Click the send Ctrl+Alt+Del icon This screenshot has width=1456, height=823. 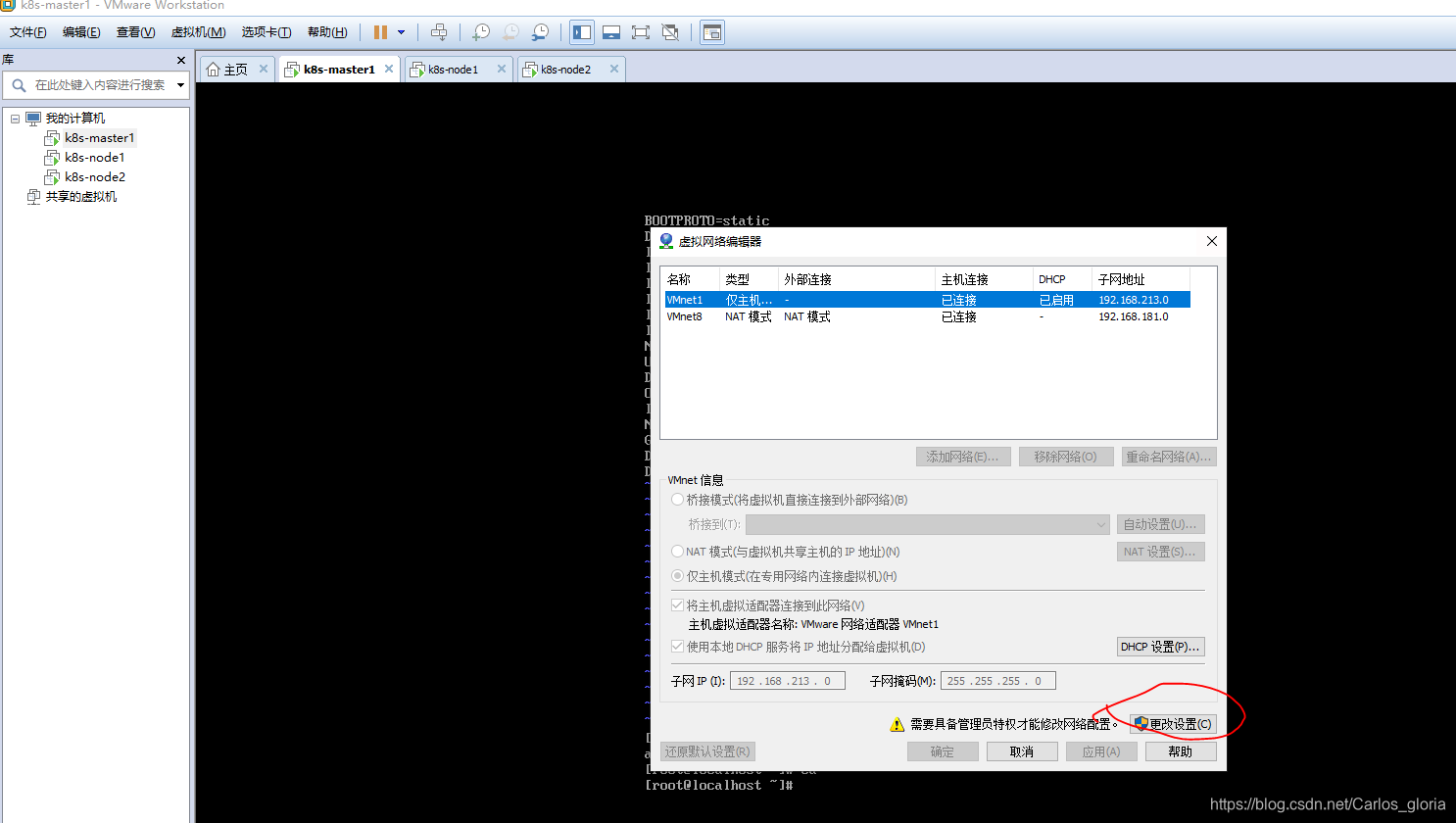[438, 31]
